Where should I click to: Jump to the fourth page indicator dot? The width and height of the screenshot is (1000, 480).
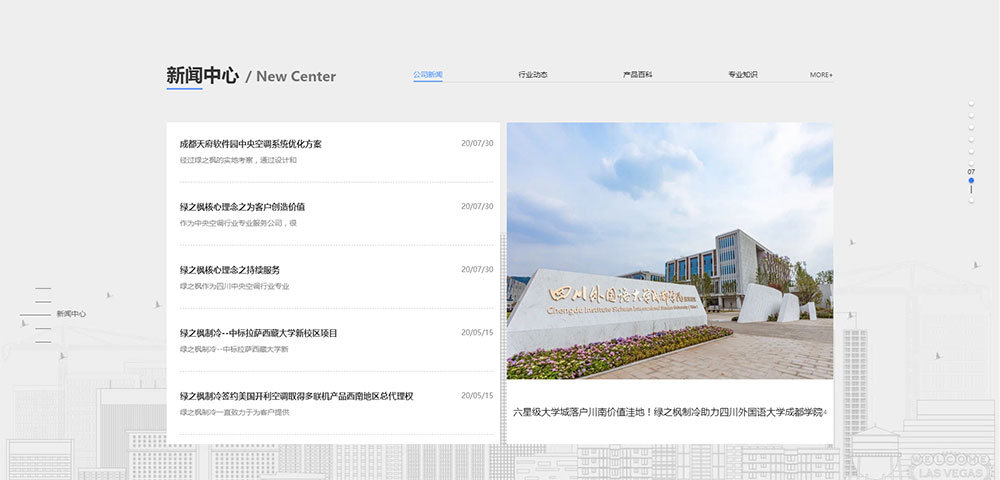pos(971,140)
